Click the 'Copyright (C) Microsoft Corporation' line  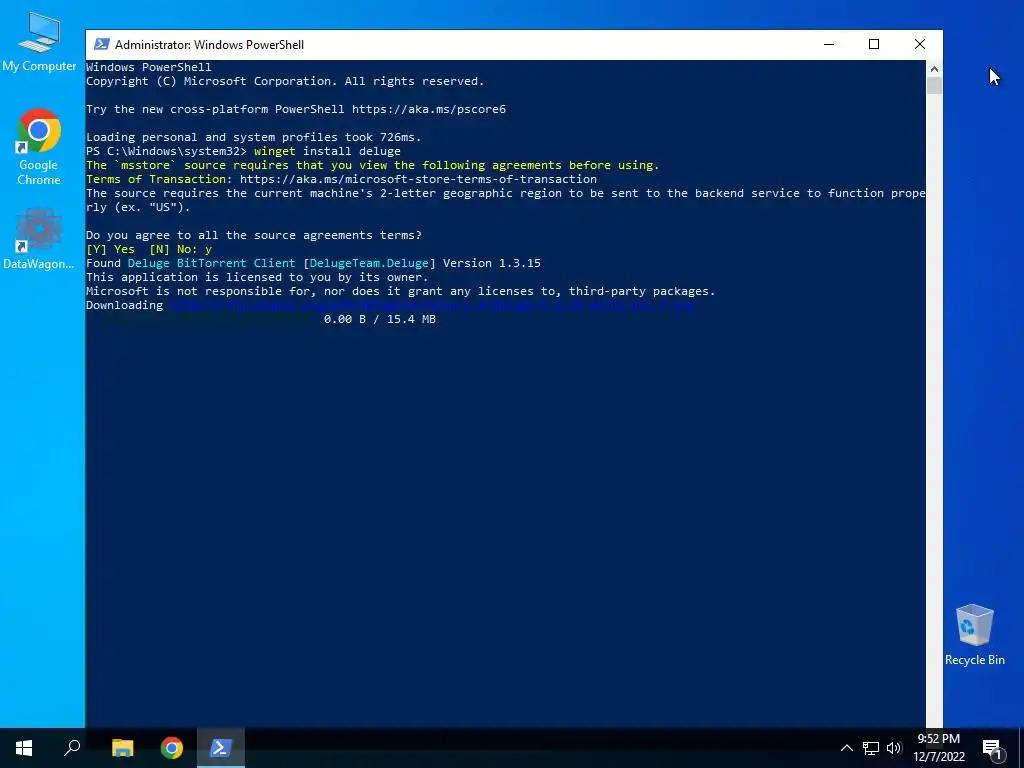pos(285,81)
